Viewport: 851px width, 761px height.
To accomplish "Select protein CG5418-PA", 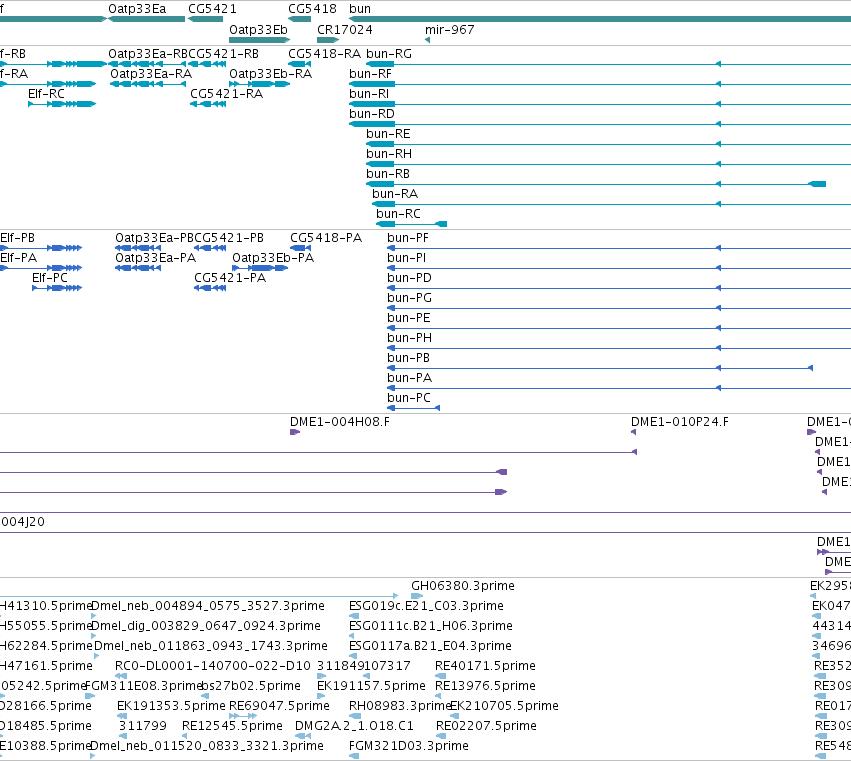I will 301,248.
